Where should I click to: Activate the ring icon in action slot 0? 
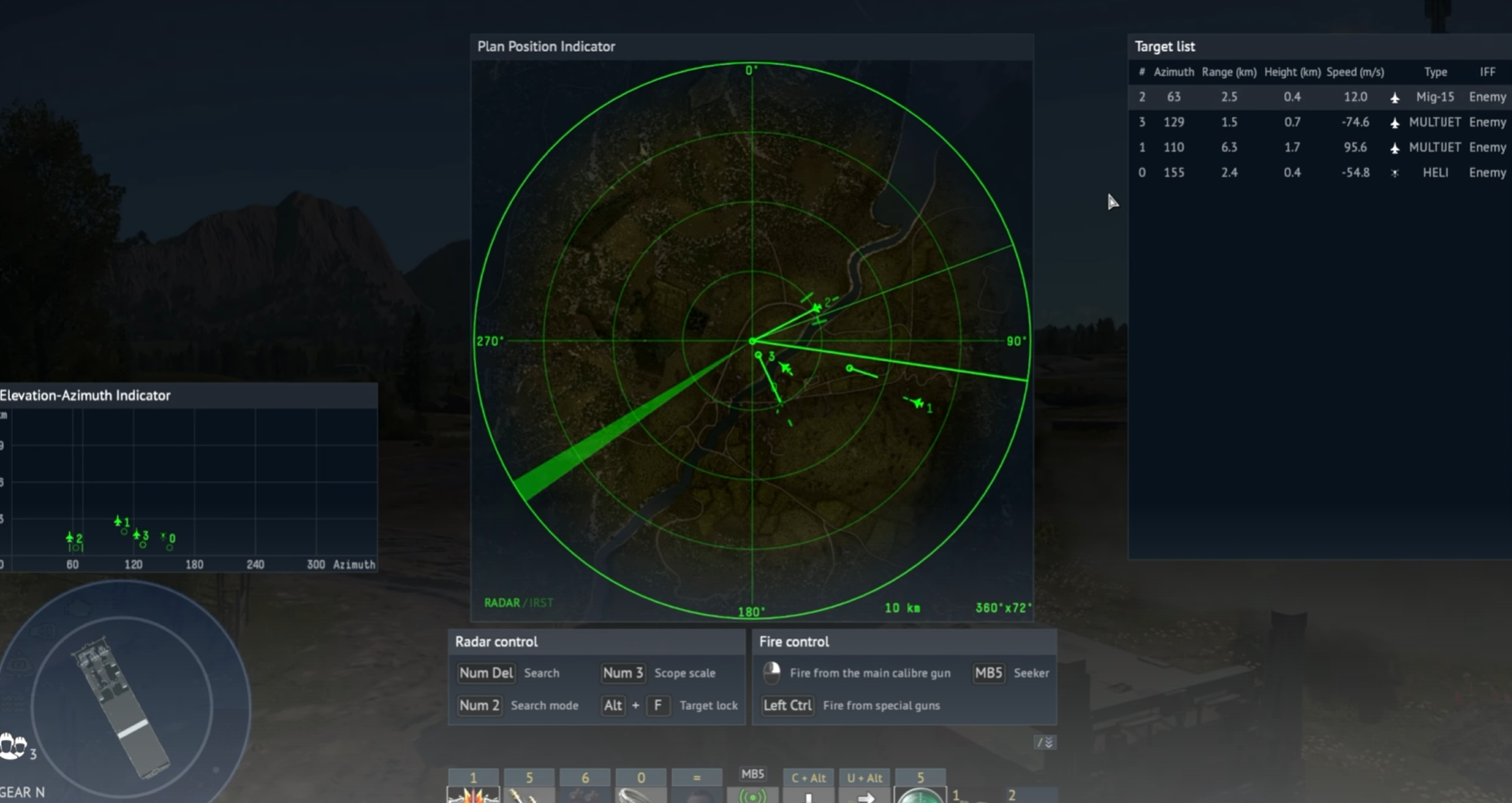tap(641, 795)
